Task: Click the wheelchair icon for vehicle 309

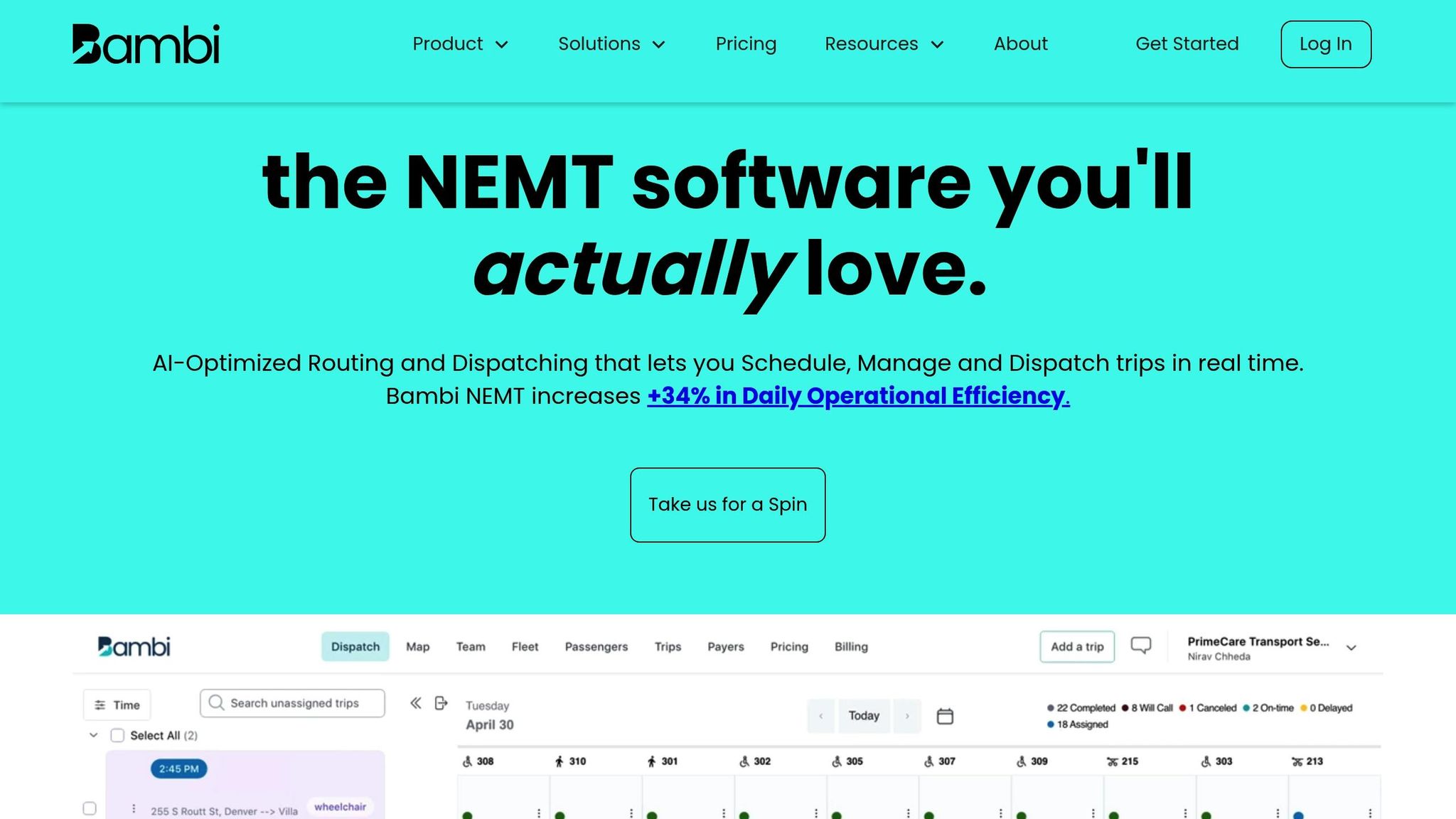Action: [x=1022, y=761]
